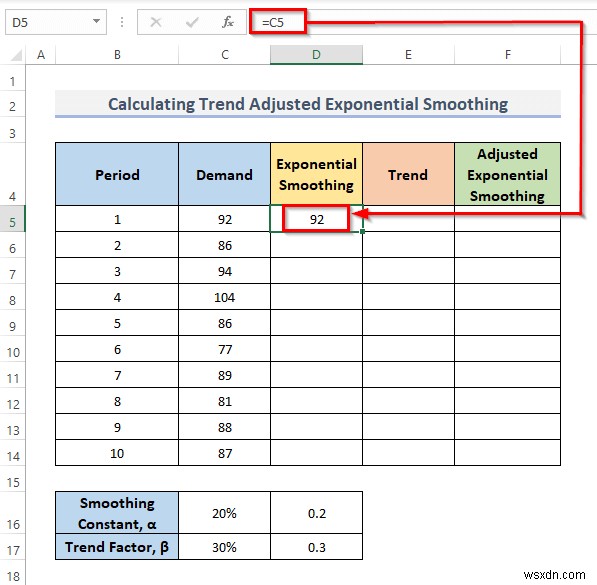Select Period cell with value 6
Screen dimensions: 597x585
pyautogui.click(x=117, y=349)
